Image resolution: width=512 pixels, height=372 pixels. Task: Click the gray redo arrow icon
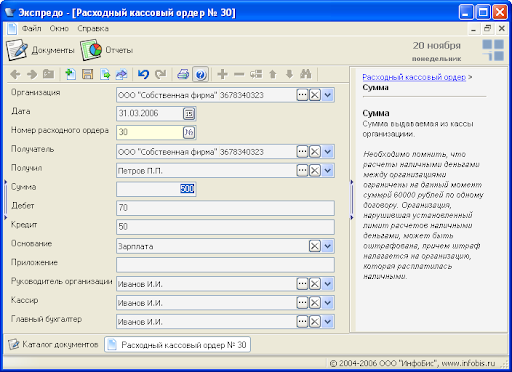pyautogui.click(x=161, y=74)
